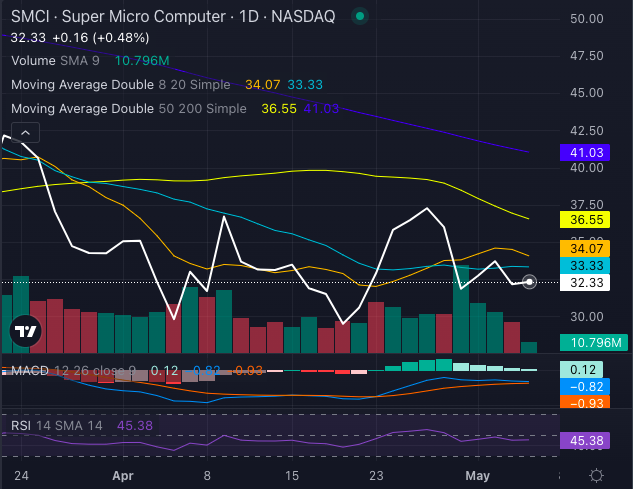Screen dimensions: 633x489
Task: Click the 45.38 RSI axis label
Action: pos(585,441)
